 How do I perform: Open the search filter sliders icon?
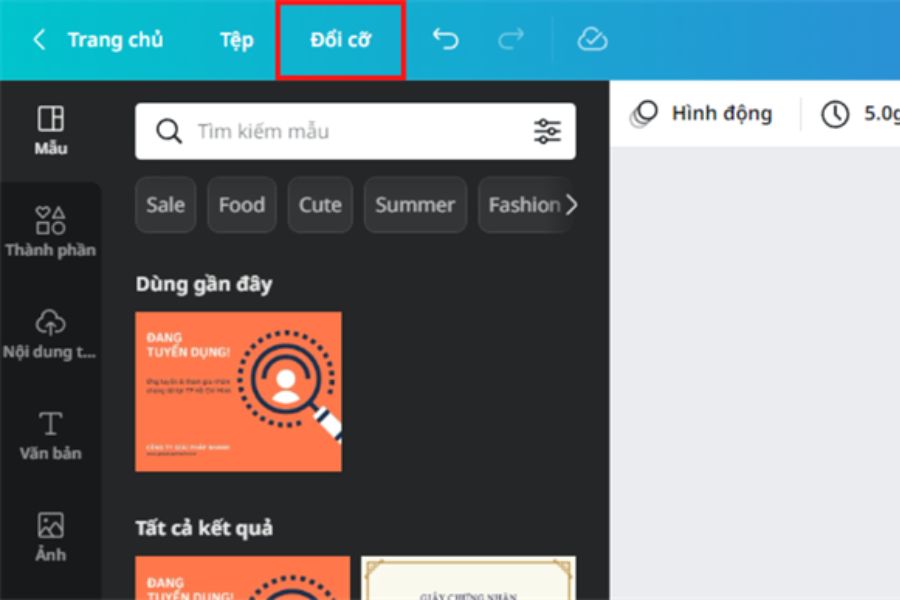(547, 131)
